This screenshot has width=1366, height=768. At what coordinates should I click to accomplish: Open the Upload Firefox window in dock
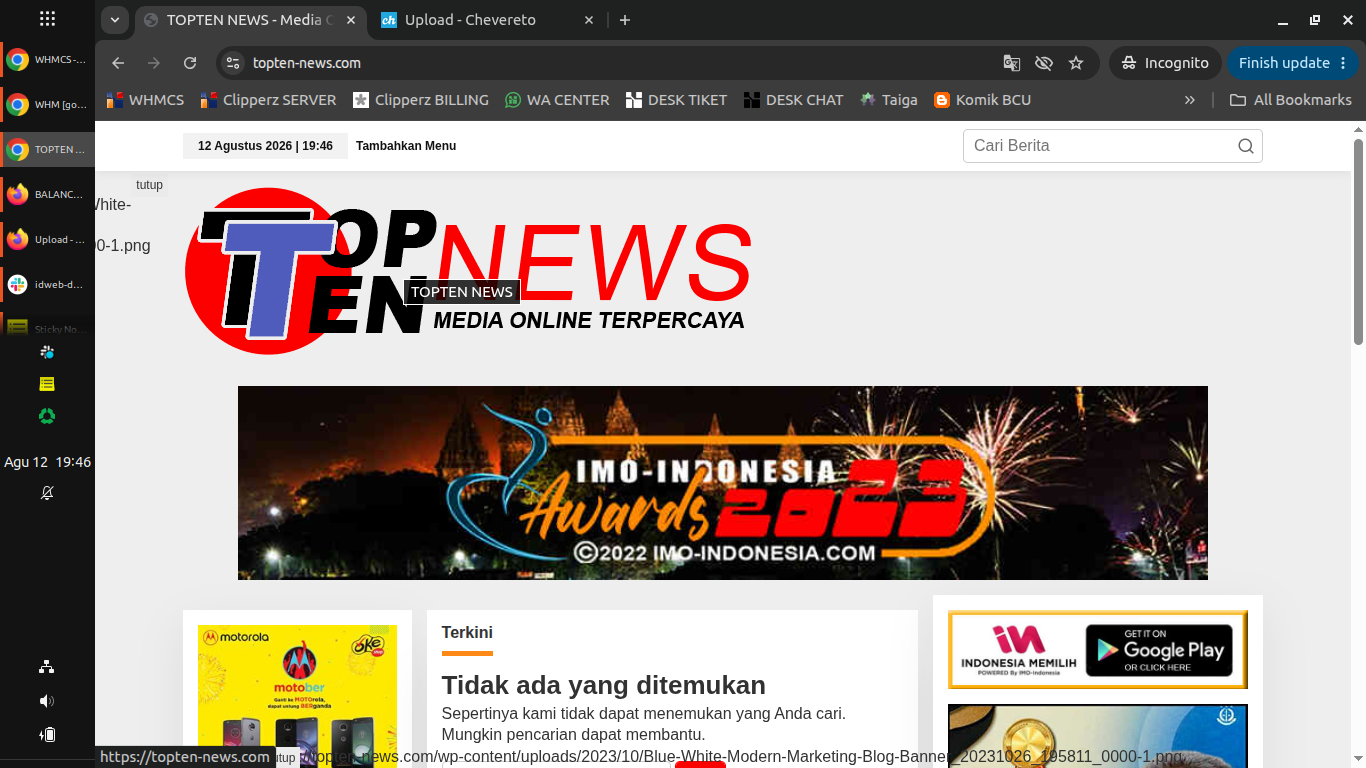[x=47, y=239]
